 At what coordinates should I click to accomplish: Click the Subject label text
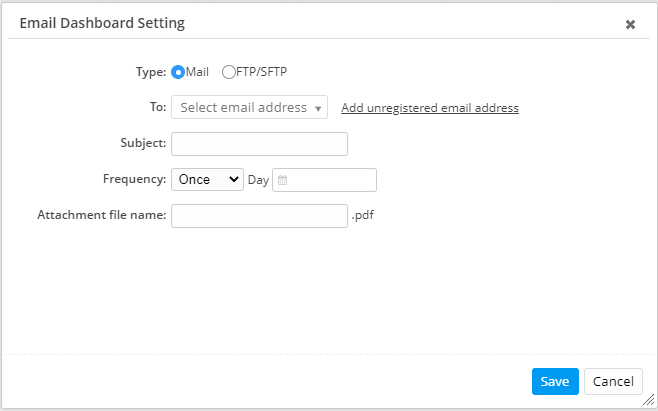click(x=142, y=144)
